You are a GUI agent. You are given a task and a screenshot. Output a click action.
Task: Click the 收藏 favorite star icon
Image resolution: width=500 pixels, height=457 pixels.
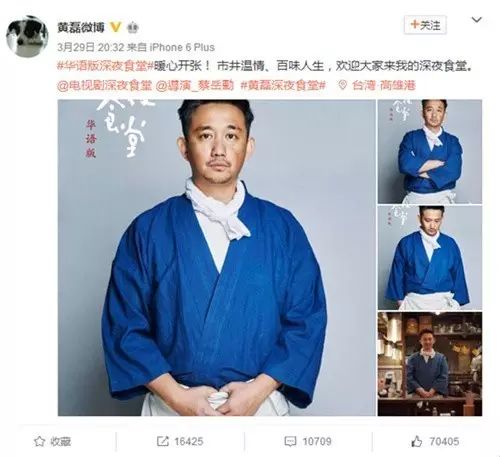pyautogui.click(x=39, y=441)
